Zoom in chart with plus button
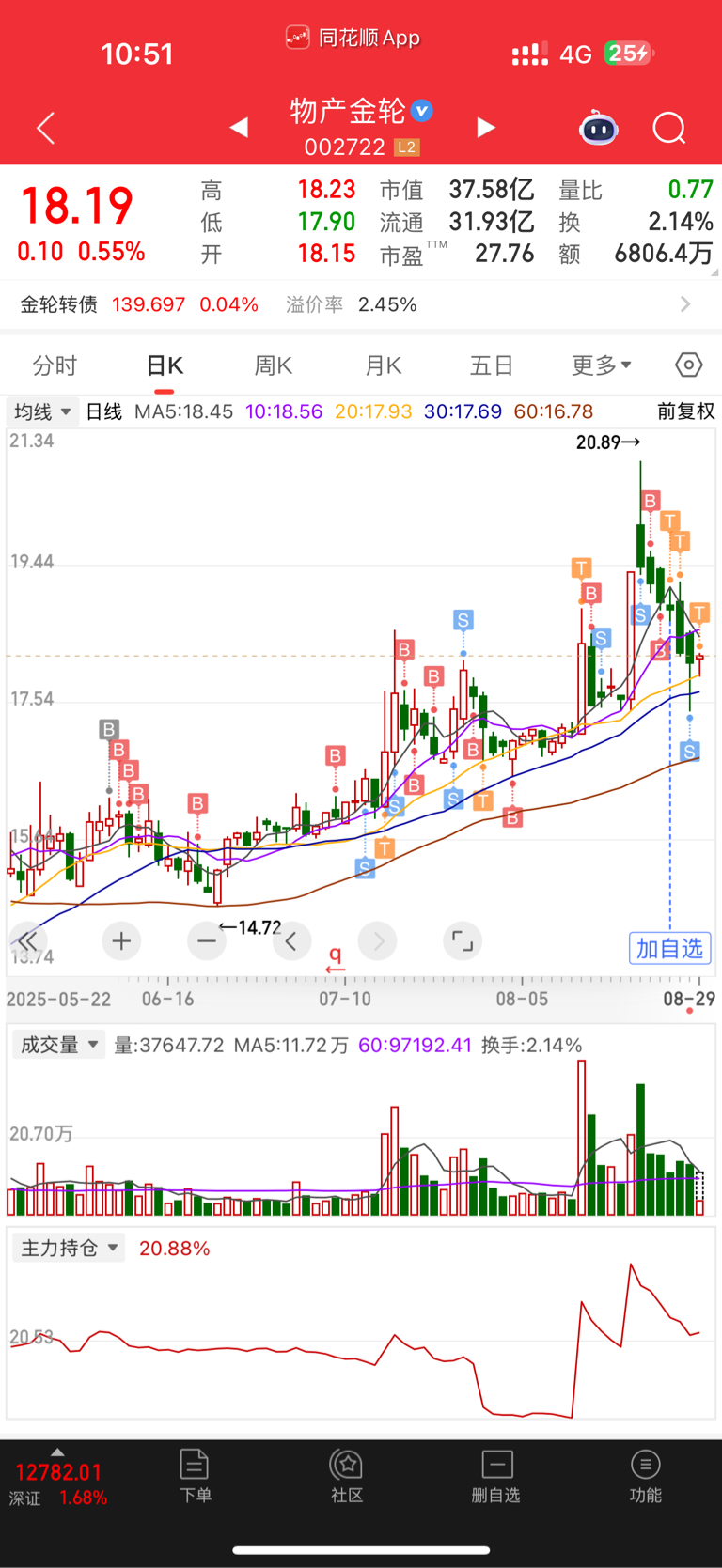The height and width of the screenshot is (1568, 722). tap(121, 940)
